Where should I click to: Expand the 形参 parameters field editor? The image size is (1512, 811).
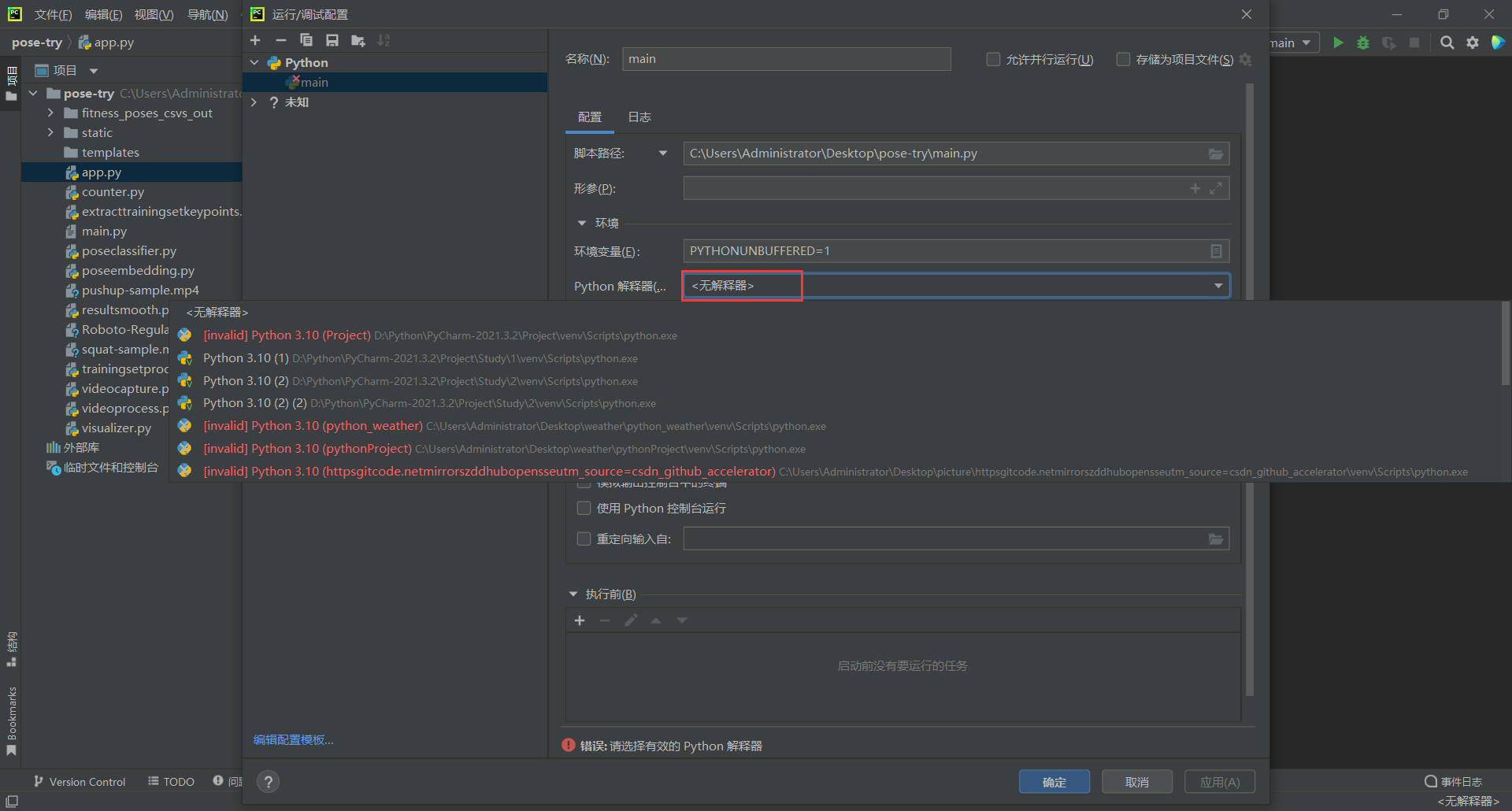pos(1216,188)
